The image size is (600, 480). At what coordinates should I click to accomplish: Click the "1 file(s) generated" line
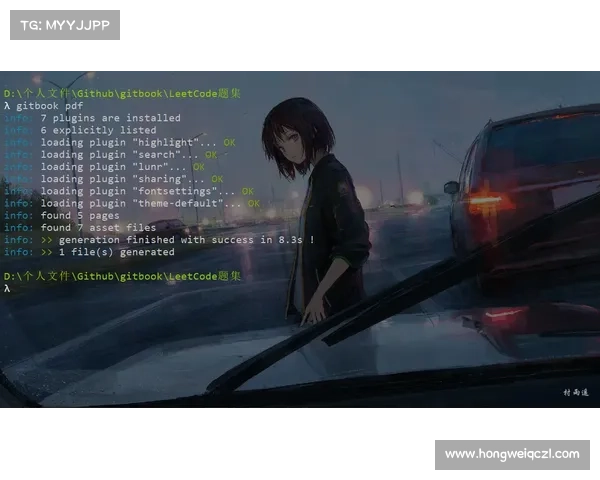click(x=89, y=252)
